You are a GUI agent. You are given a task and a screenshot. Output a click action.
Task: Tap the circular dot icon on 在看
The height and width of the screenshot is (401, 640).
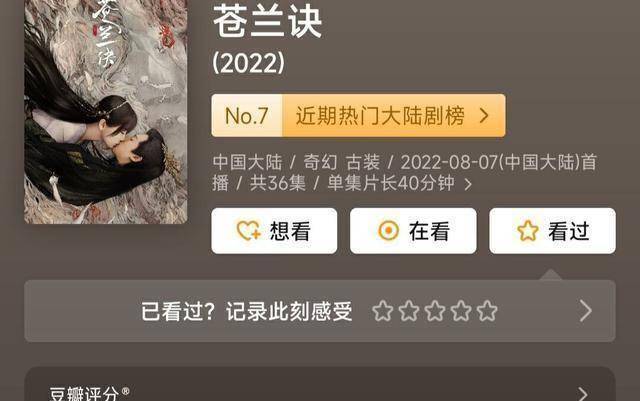[x=388, y=231]
